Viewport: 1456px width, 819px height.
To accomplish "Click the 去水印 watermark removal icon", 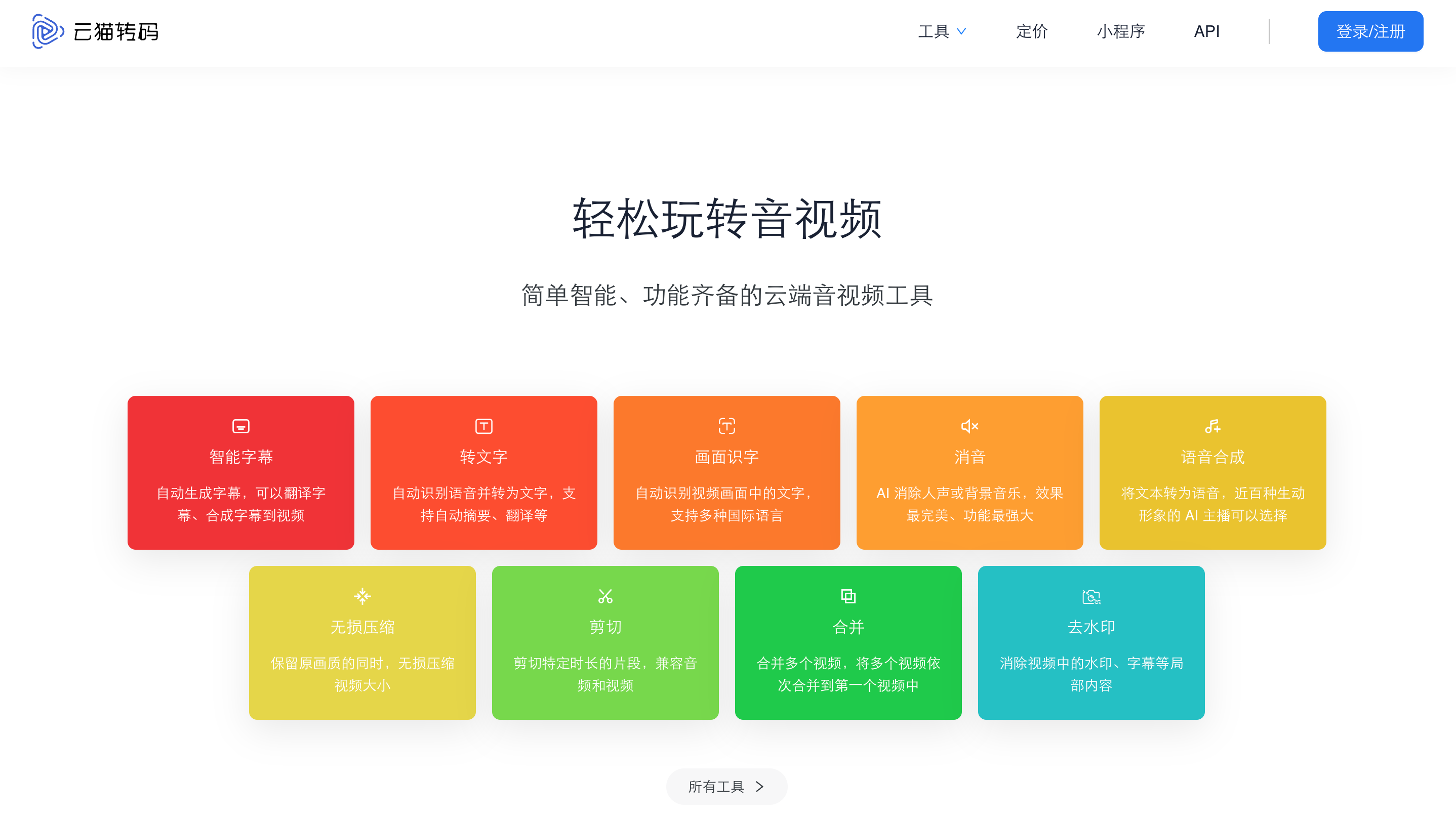I will 1091,596.
